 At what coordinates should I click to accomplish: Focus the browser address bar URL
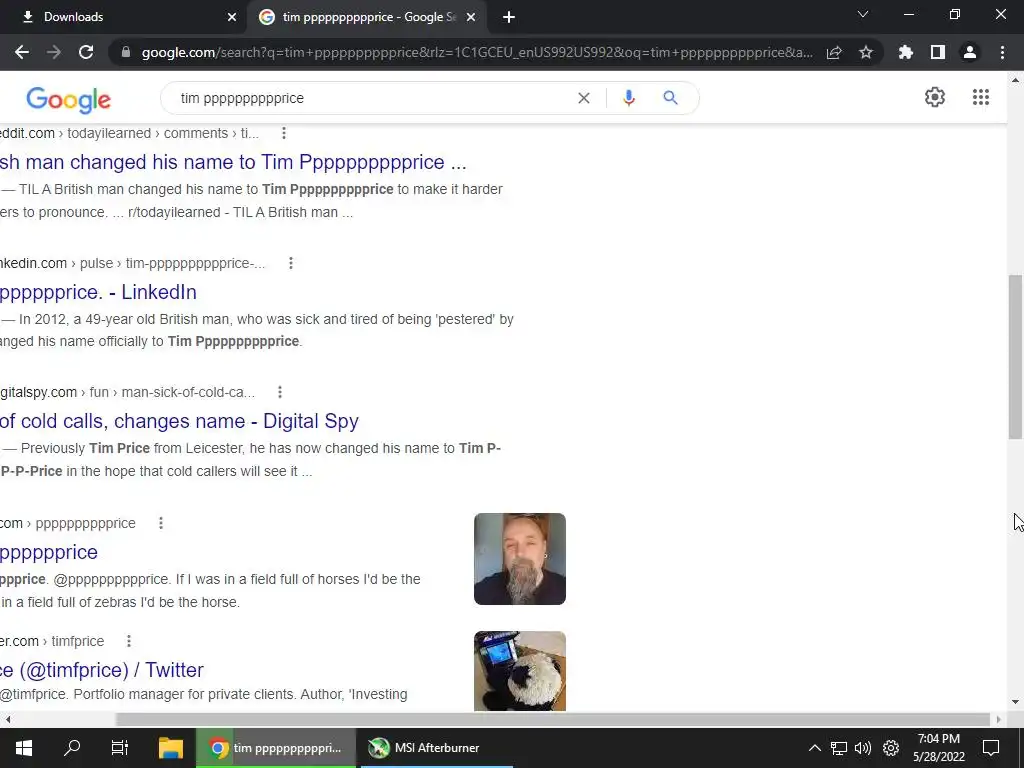pos(477,52)
